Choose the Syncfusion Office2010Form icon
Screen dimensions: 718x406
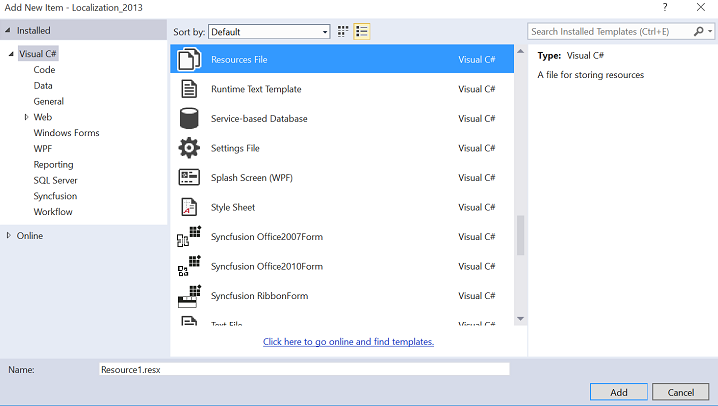click(189, 266)
